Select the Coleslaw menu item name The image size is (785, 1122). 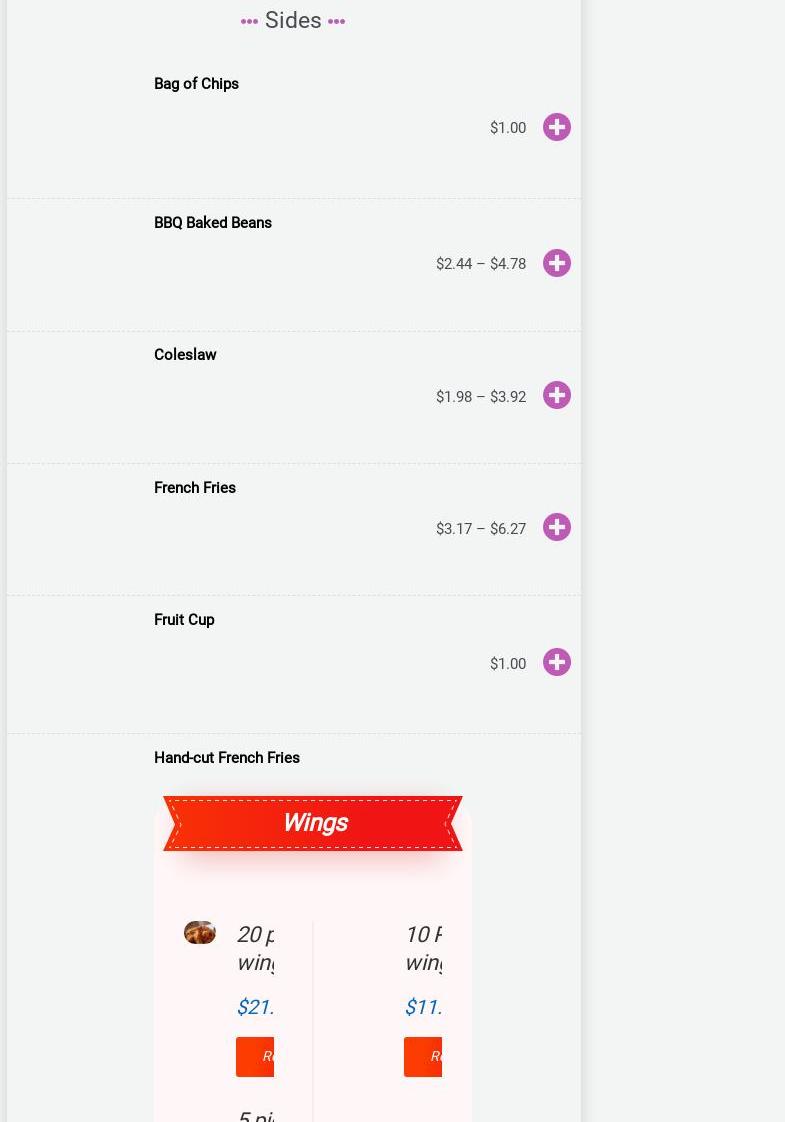(x=185, y=355)
